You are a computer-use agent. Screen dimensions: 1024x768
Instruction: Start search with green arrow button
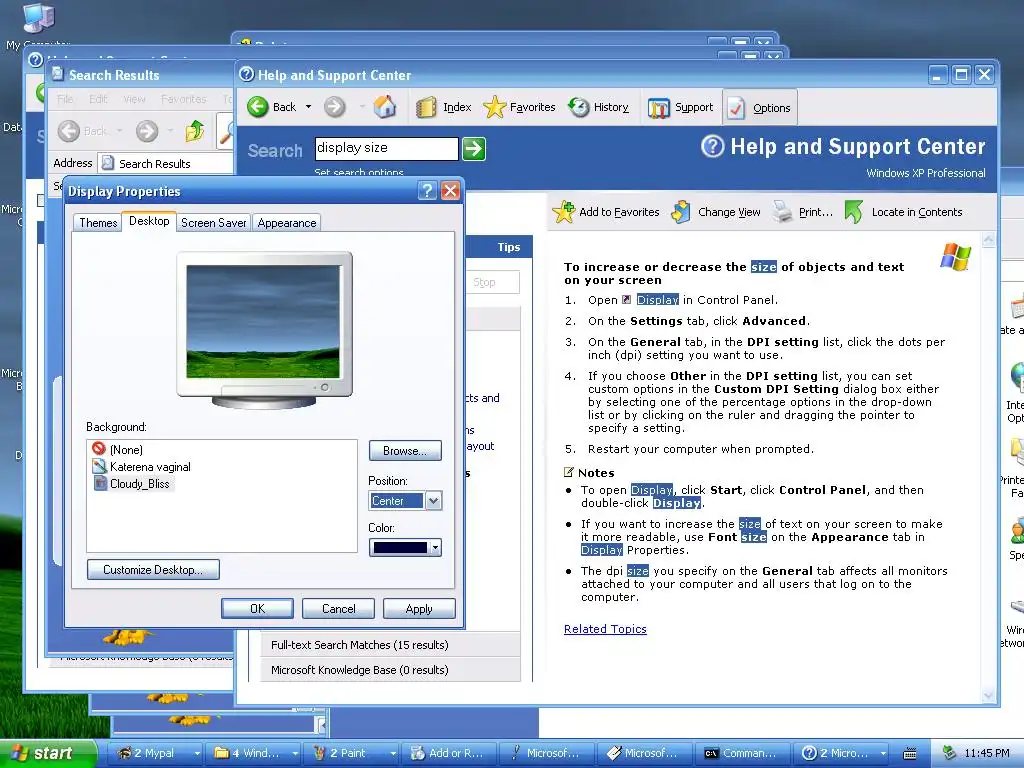(473, 149)
